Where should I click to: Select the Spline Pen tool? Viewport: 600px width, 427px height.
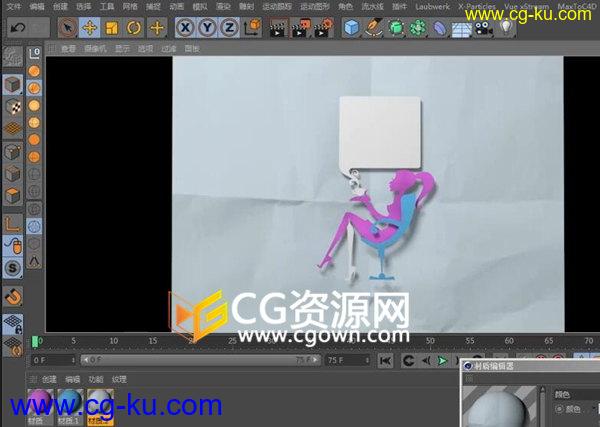pyautogui.click(x=374, y=28)
